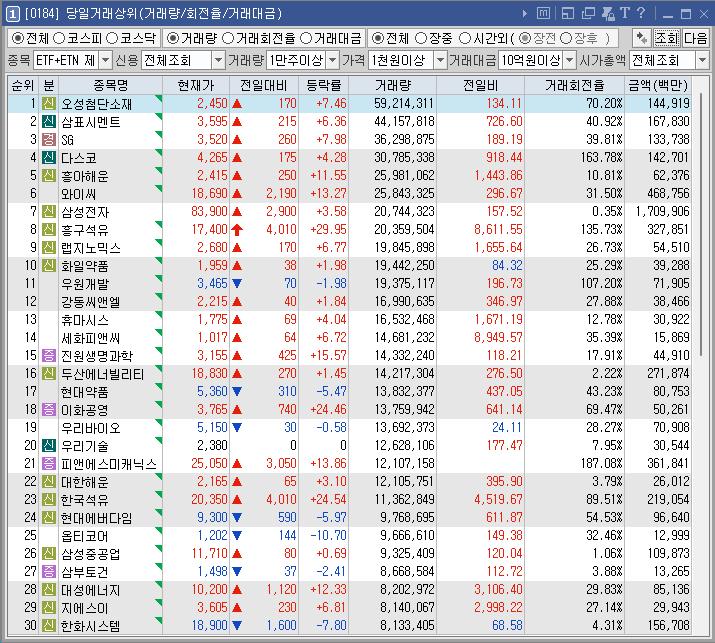Sort by the 현재가 column header
The width and height of the screenshot is (715, 643).
[x=196, y=85]
